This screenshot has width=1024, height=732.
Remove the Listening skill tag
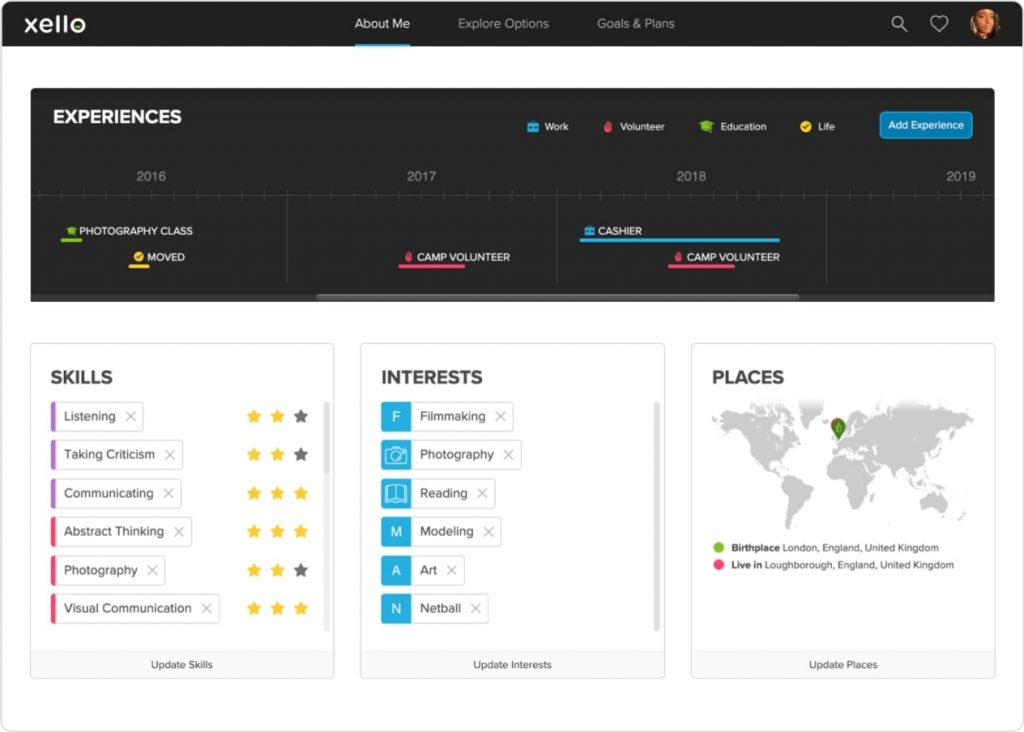point(131,417)
